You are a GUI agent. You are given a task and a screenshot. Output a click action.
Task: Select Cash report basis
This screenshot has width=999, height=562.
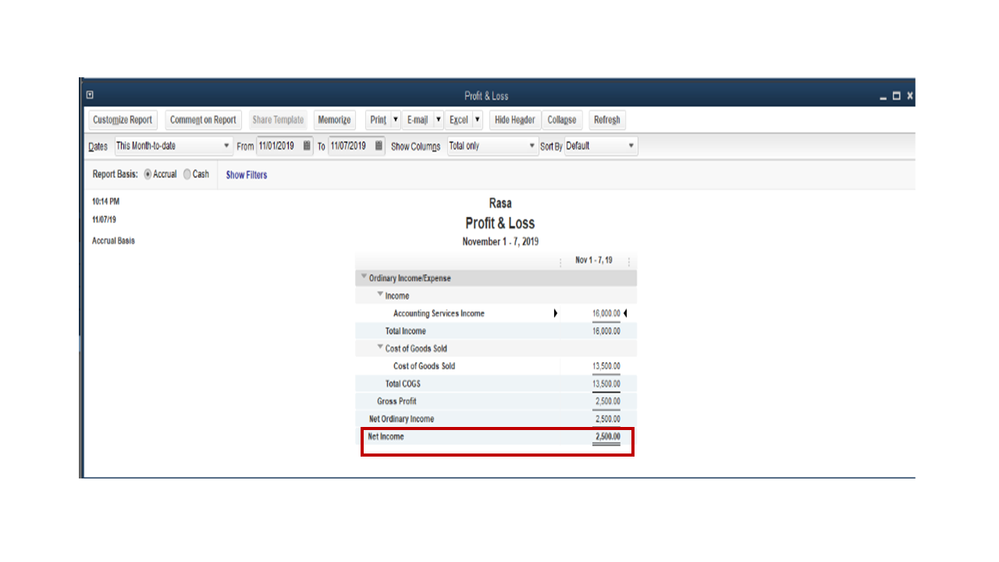click(x=187, y=174)
